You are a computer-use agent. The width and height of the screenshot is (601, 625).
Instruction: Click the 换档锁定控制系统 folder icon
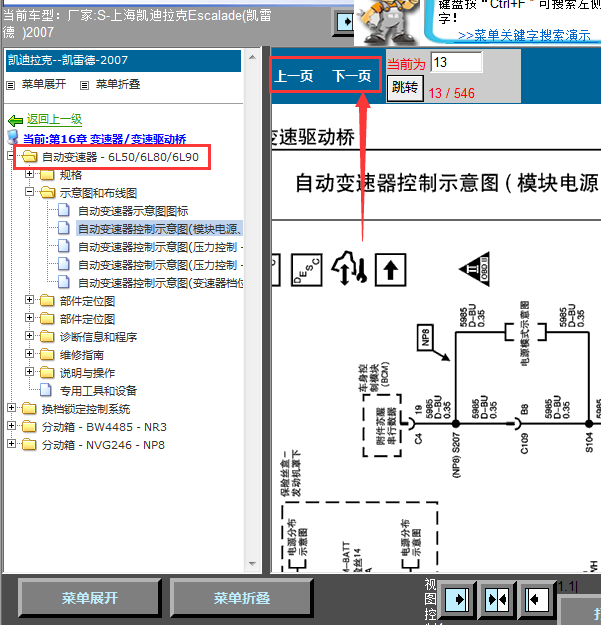coord(29,409)
